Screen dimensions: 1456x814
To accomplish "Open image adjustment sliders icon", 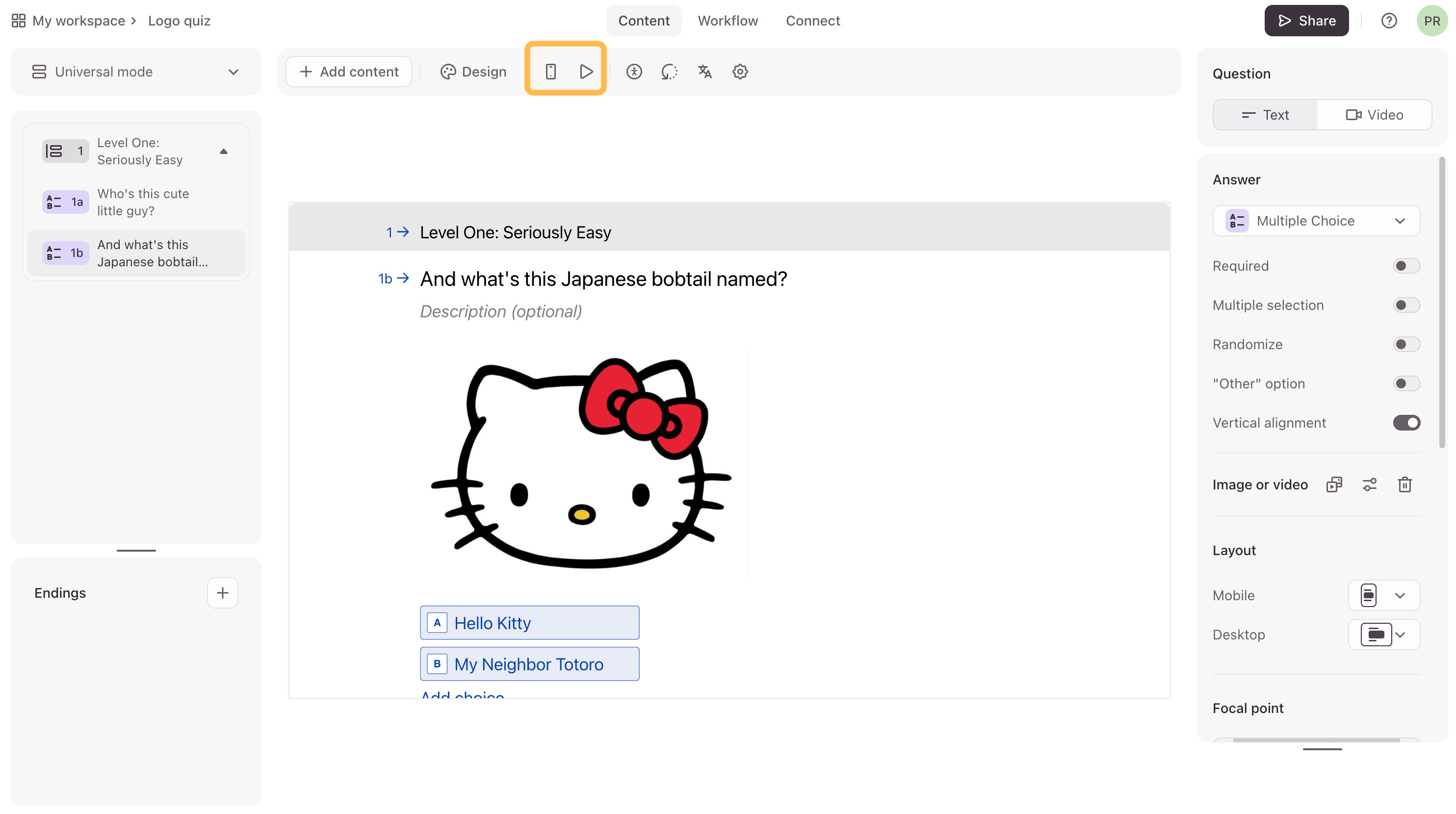I will pyautogui.click(x=1370, y=484).
